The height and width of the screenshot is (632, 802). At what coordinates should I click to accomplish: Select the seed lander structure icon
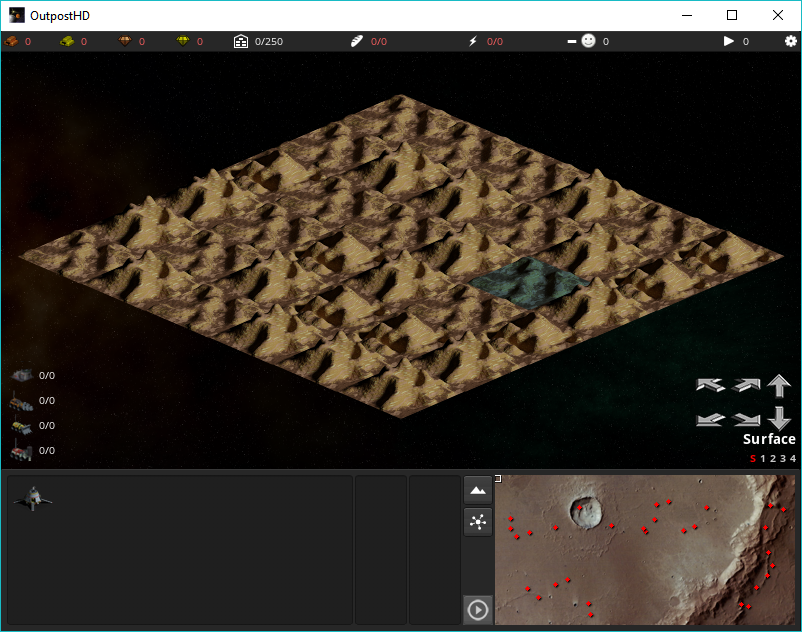pyautogui.click(x=32, y=497)
